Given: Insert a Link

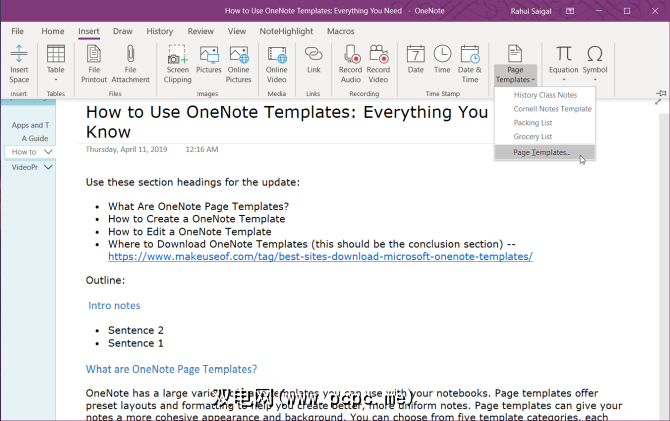Looking at the screenshot, I should 313,60.
